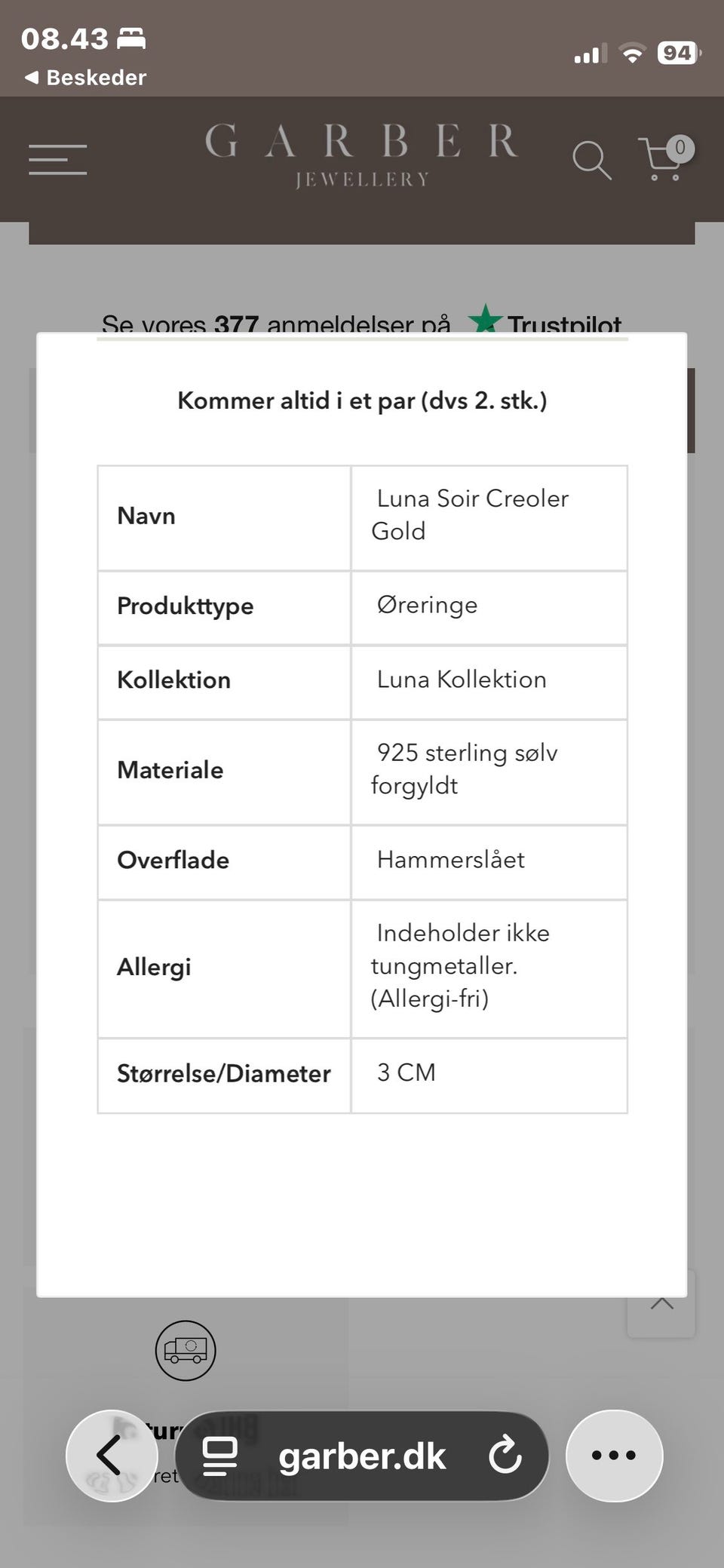This screenshot has width=724, height=1568.
Task: Reload the garber.dk page
Action: pos(505,1456)
